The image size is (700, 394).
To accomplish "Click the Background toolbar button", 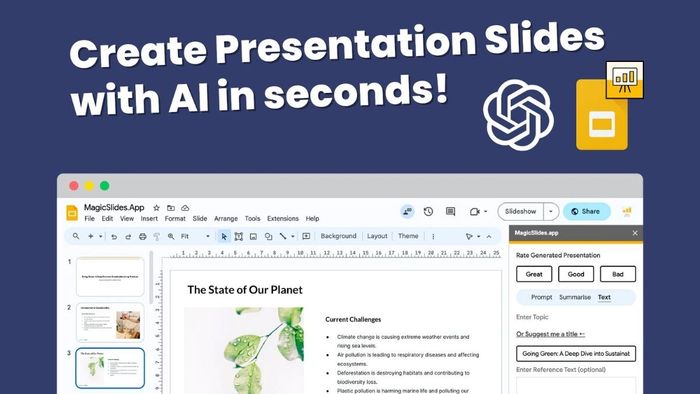I will (x=338, y=236).
